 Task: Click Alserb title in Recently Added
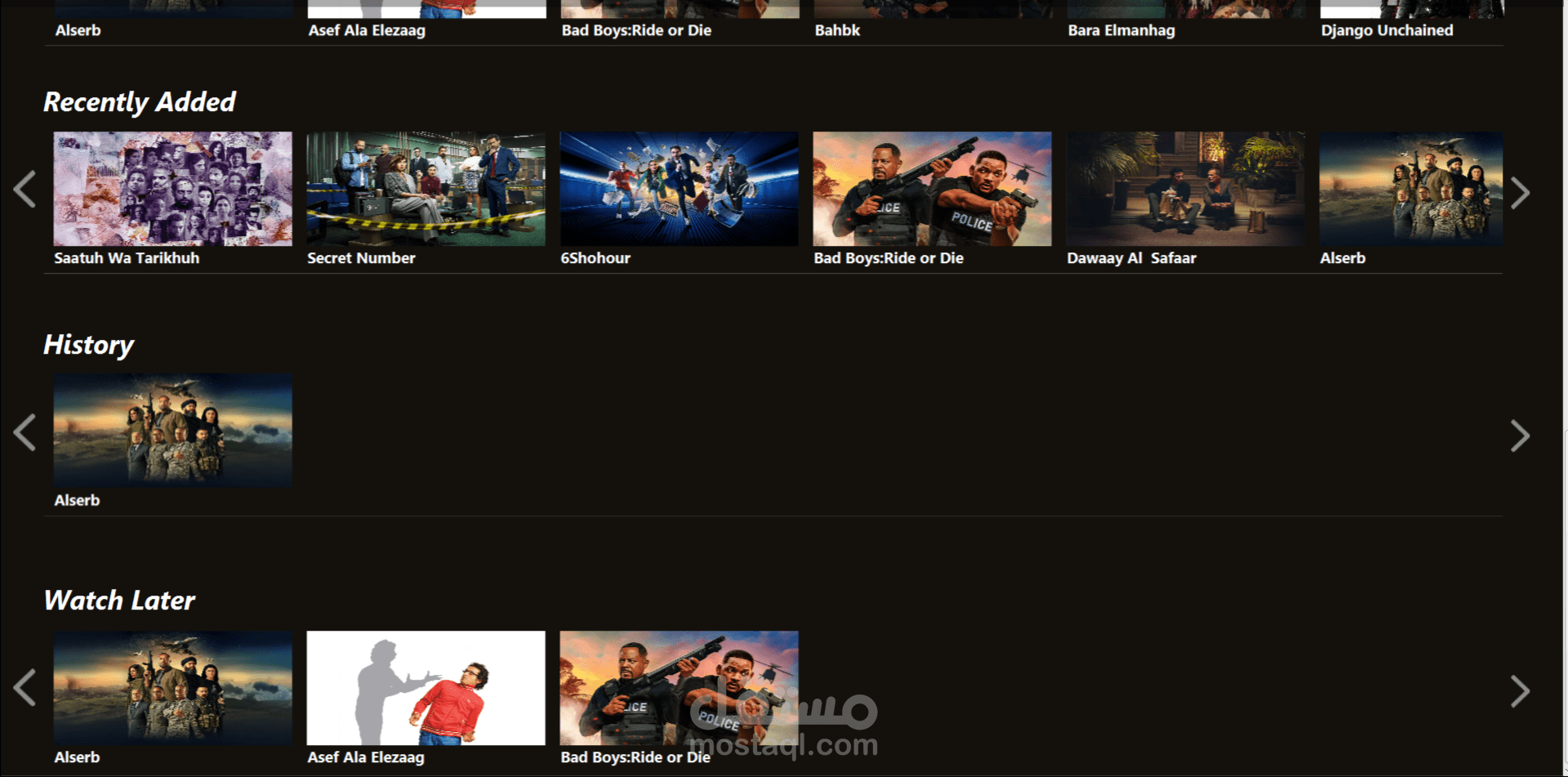(x=1343, y=258)
